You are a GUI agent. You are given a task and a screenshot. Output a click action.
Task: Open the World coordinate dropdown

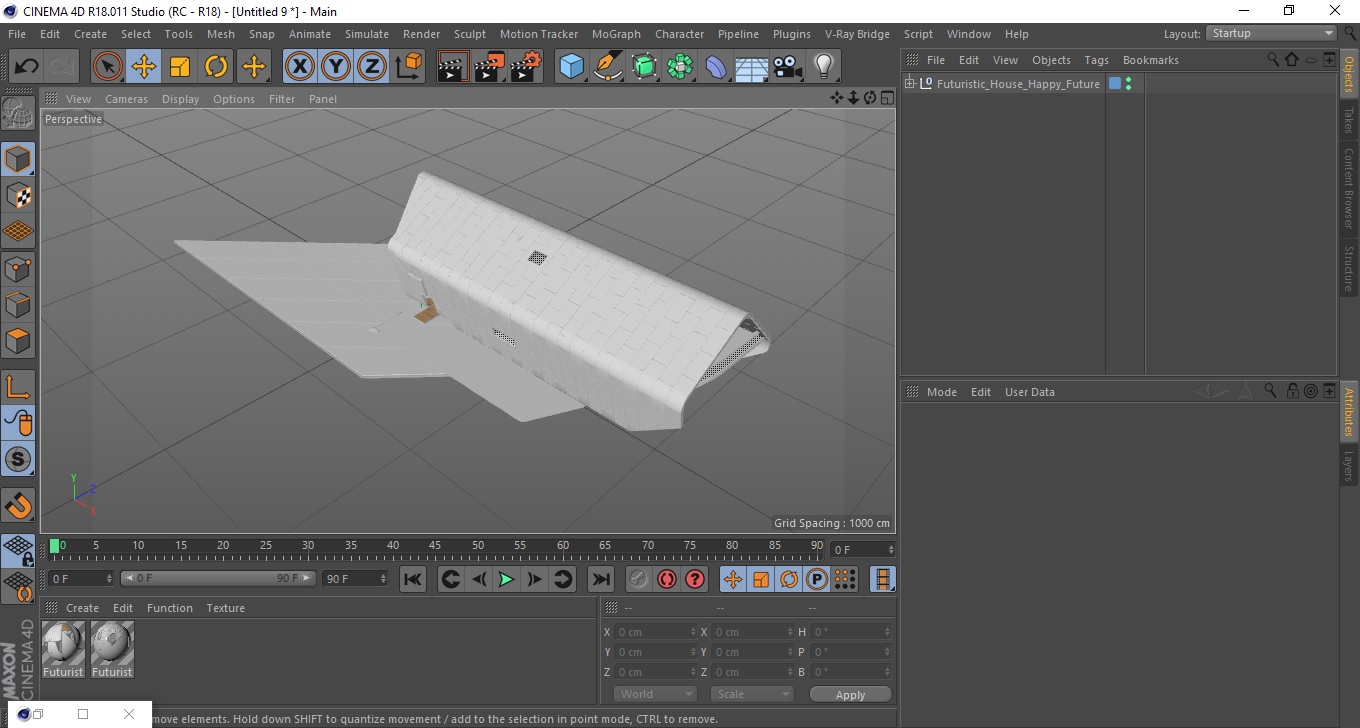655,694
